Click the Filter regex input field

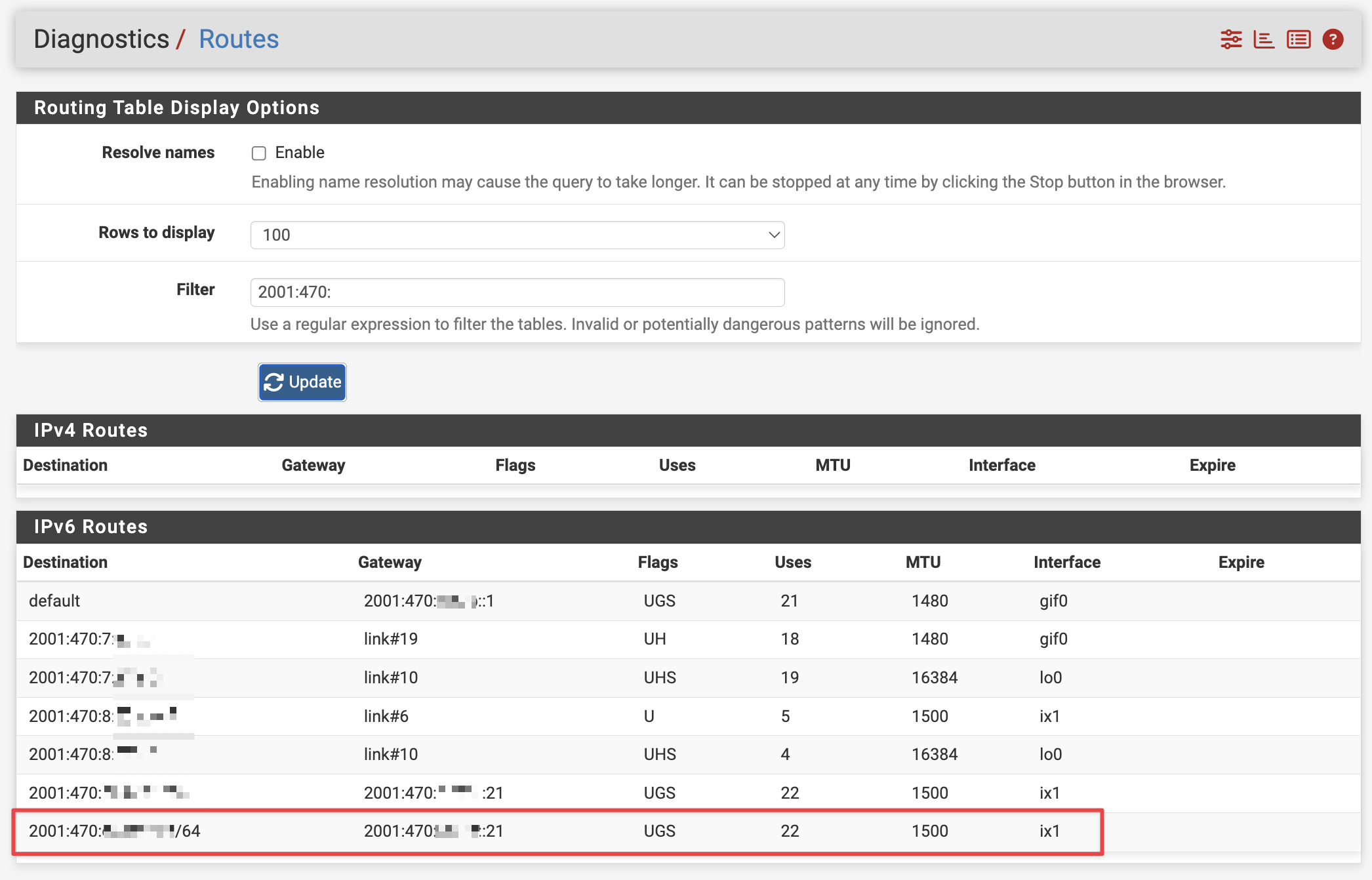pyautogui.click(x=517, y=292)
